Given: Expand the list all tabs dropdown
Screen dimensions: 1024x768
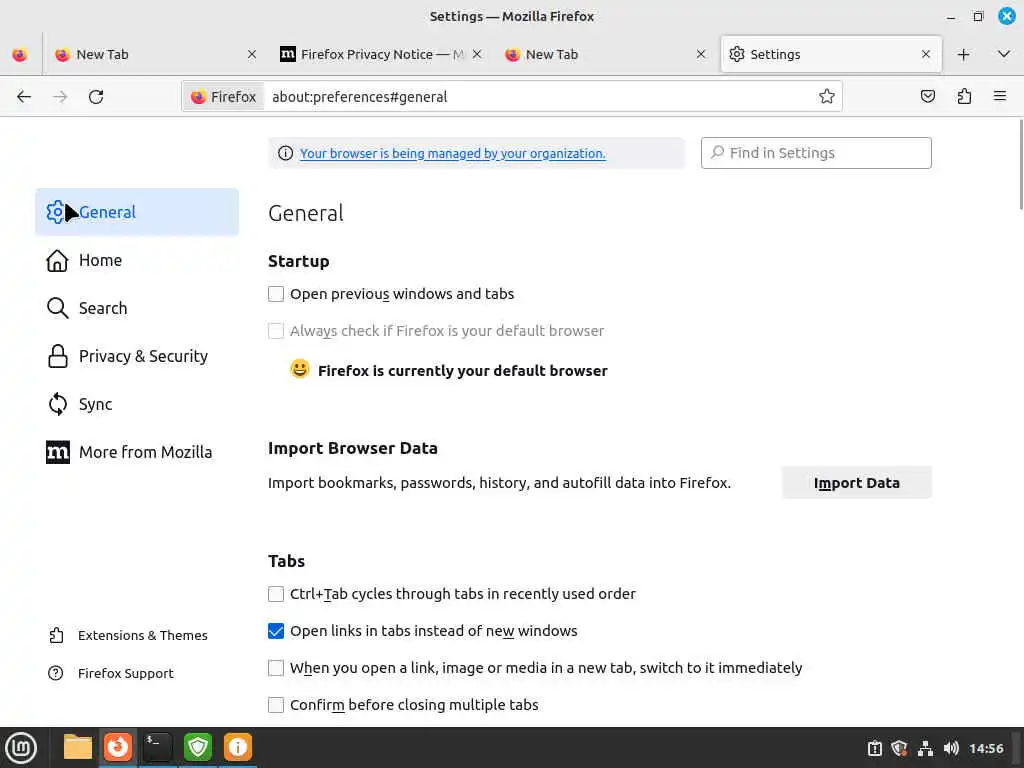Looking at the screenshot, I should [x=1004, y=54].
